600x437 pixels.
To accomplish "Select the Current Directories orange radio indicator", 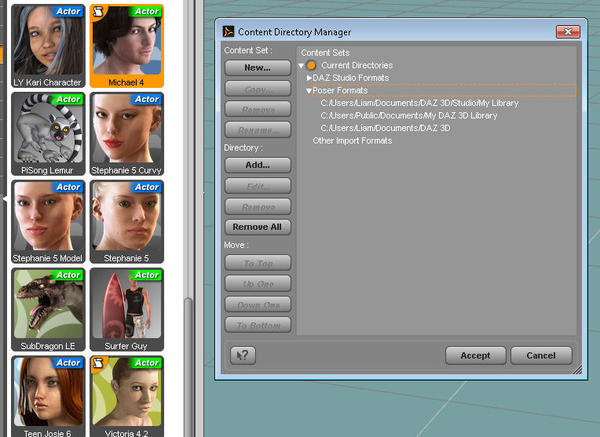I will coord(311,65).
